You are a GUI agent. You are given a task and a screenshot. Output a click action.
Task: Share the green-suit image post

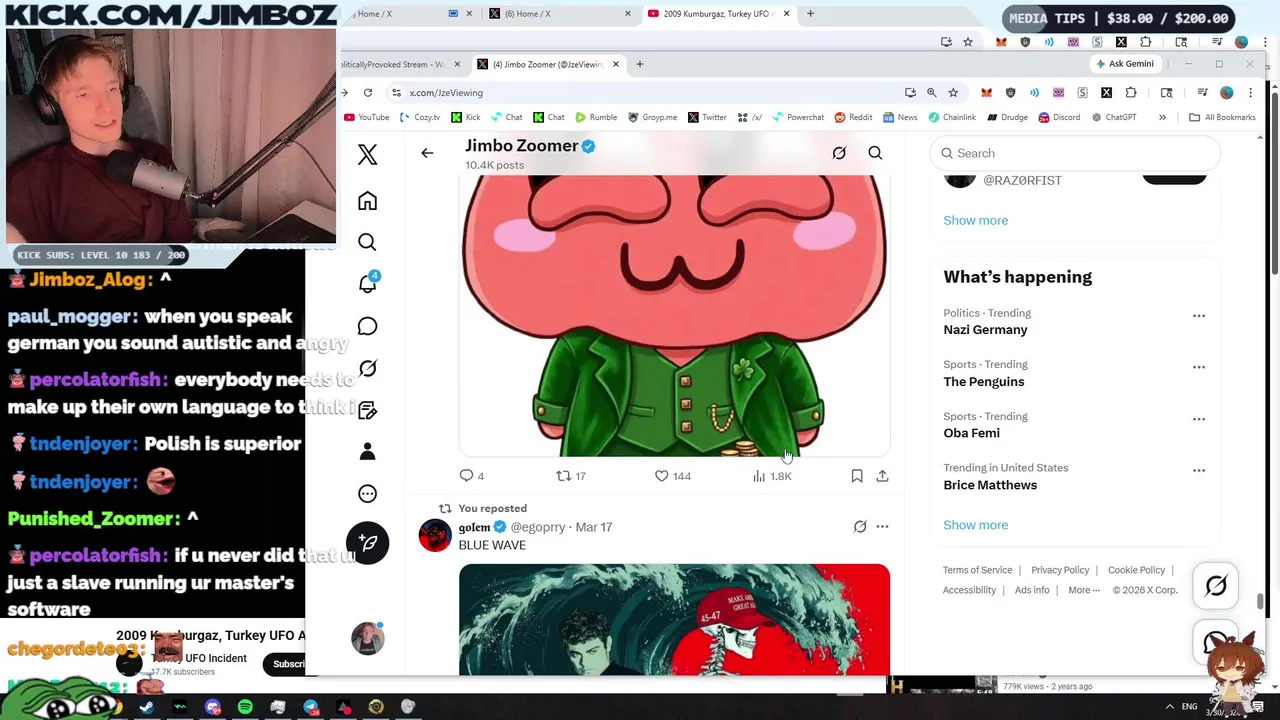(882, 476)
